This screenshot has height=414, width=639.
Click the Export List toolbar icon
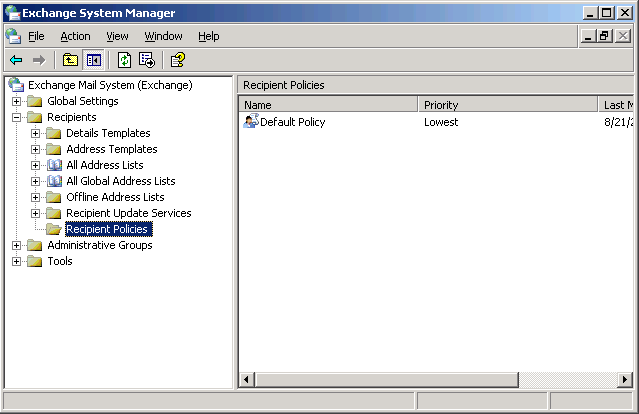pyautogui.click(x=147, y=60)
